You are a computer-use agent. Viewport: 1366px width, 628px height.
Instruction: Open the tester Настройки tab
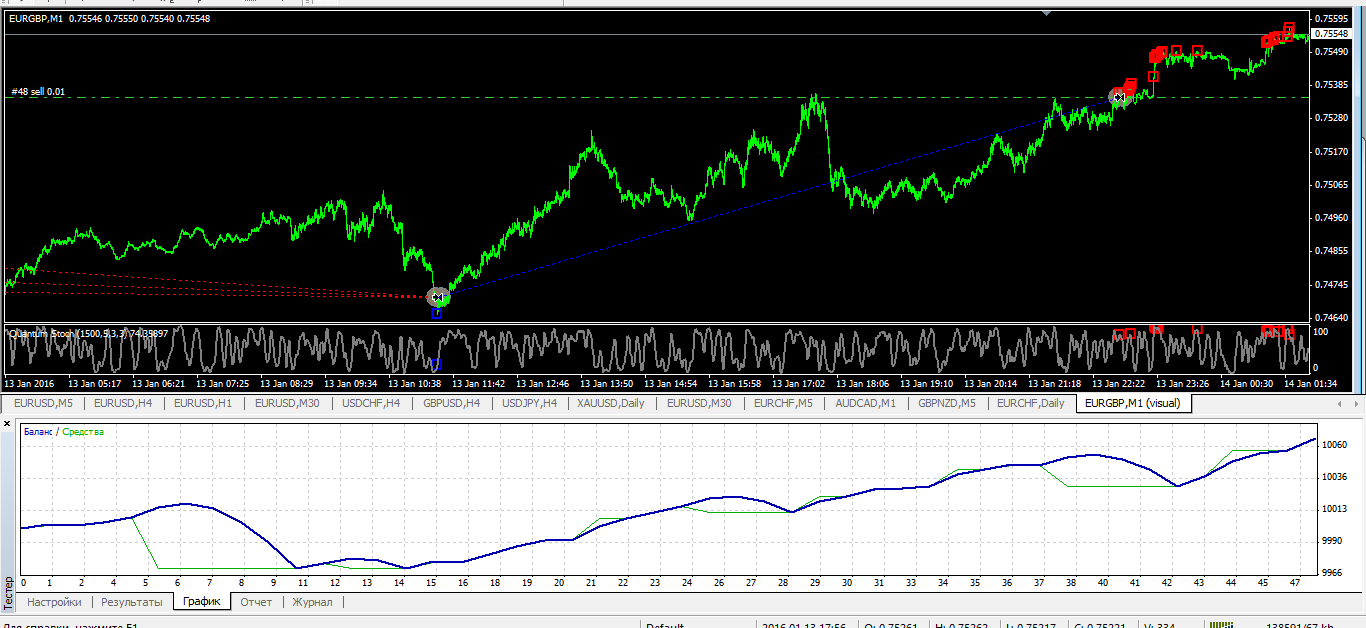54,602
